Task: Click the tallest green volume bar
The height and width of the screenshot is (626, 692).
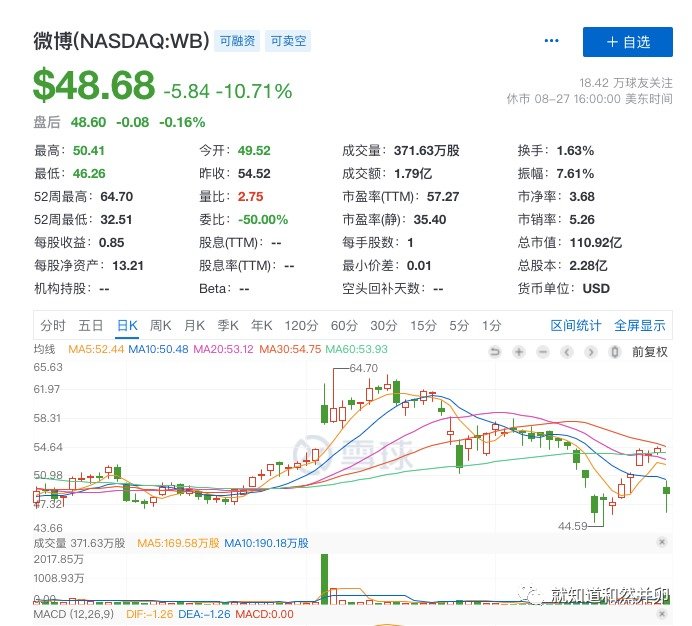Action: [x=324, y=579]
